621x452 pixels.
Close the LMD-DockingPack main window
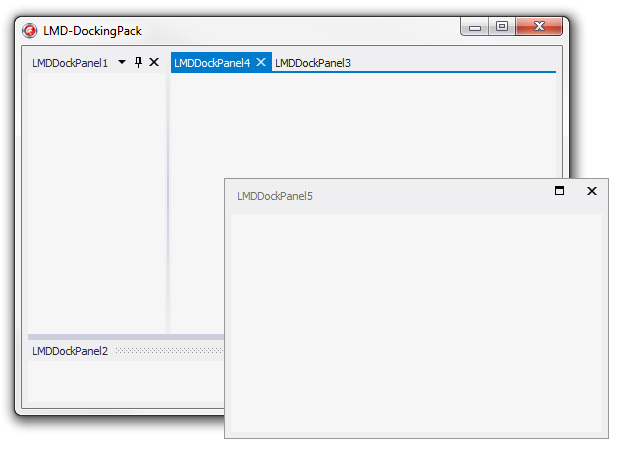(539, 27)
